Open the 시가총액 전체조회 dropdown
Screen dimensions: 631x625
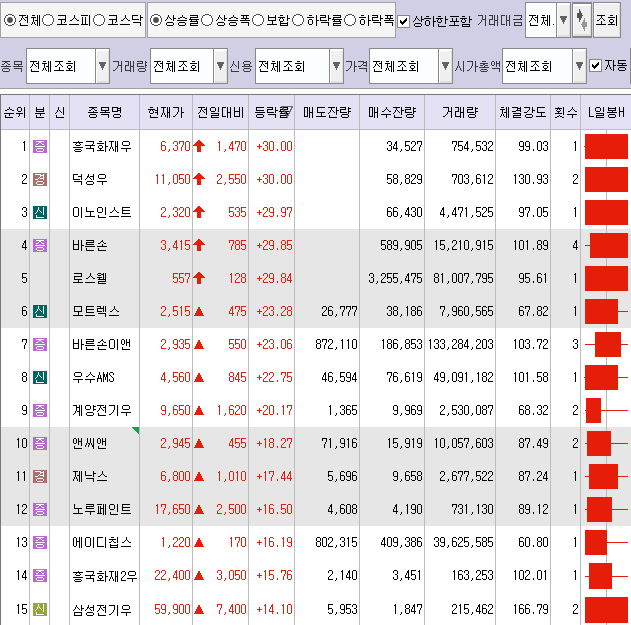point(579,66)
